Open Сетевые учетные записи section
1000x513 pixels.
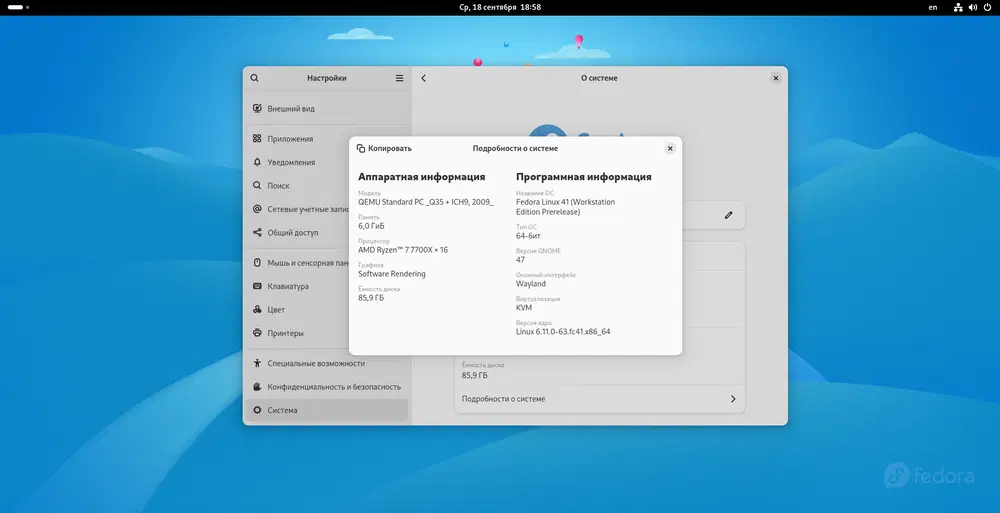327,209
